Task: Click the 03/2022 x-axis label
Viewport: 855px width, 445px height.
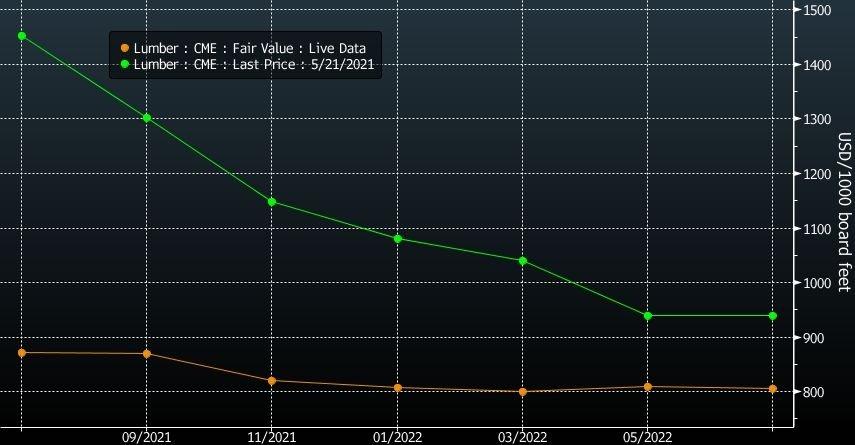Action: 522,437
